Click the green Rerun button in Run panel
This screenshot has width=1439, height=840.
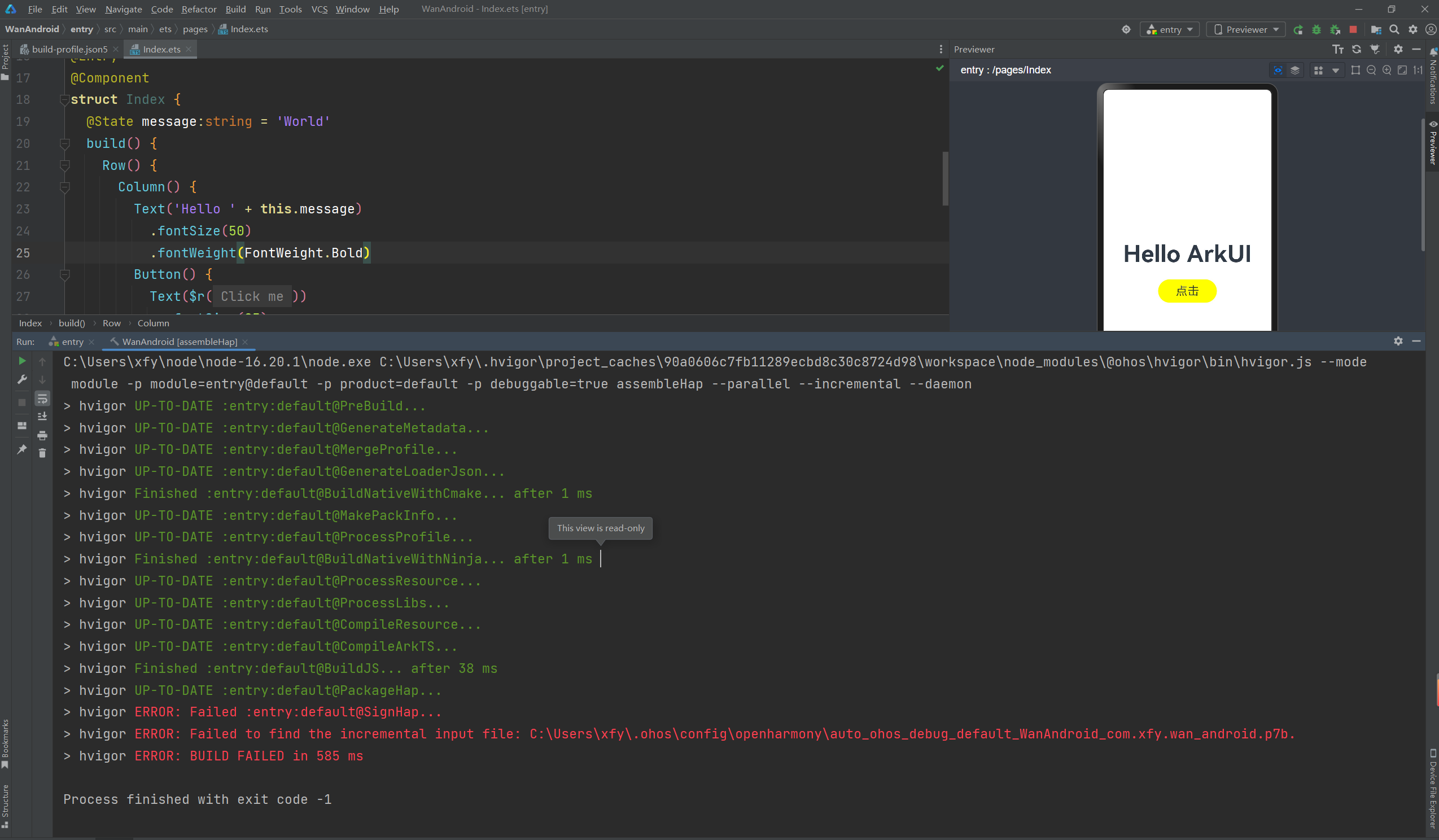pos(21,361)
